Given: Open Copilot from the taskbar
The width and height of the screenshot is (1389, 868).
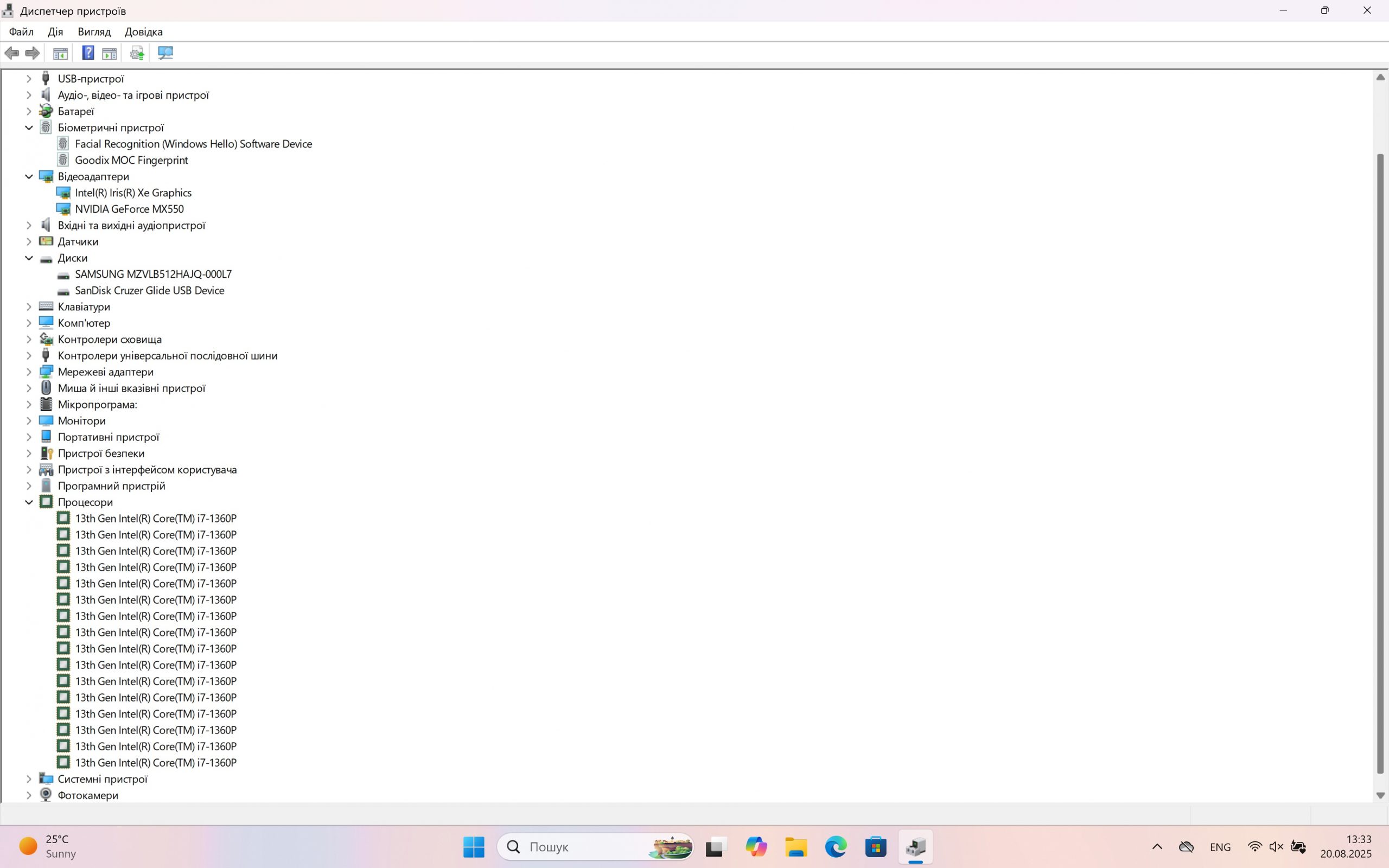Looking at the screenshot, I should click(x=756, y=847).
